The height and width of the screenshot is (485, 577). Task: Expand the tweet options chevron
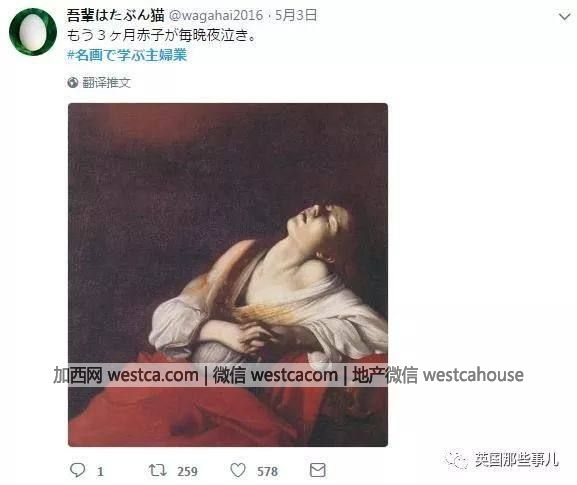[x=564, y=17]
